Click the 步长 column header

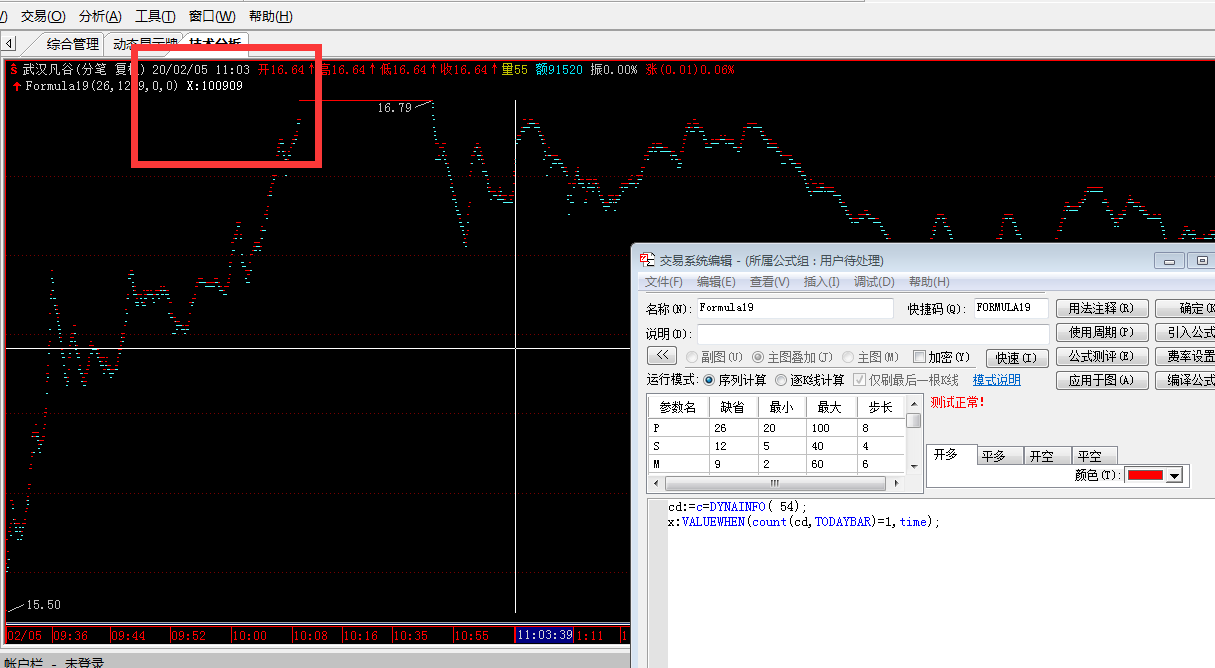point(880,407)
